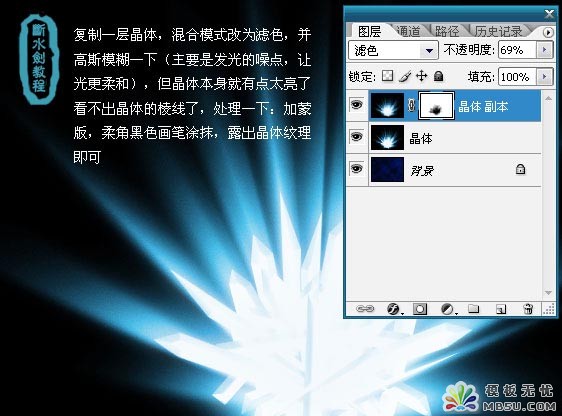The height and width of the screenshot is (416, 562).
Task: Click the 不透明度 69% field
Action: (517, 50)
